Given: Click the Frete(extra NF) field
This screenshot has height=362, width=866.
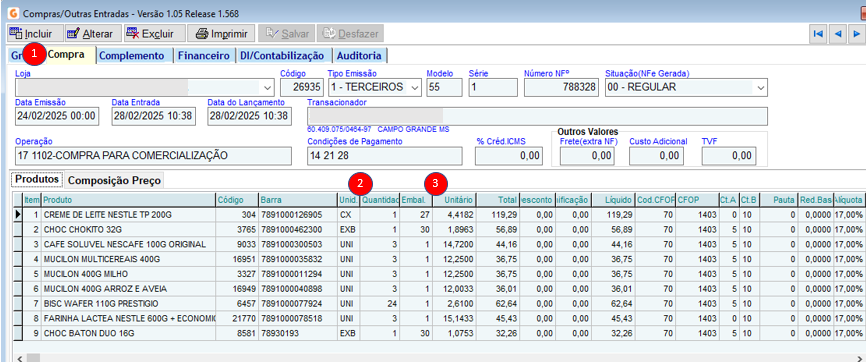Looking at the screenshot, I should [587, 156].
